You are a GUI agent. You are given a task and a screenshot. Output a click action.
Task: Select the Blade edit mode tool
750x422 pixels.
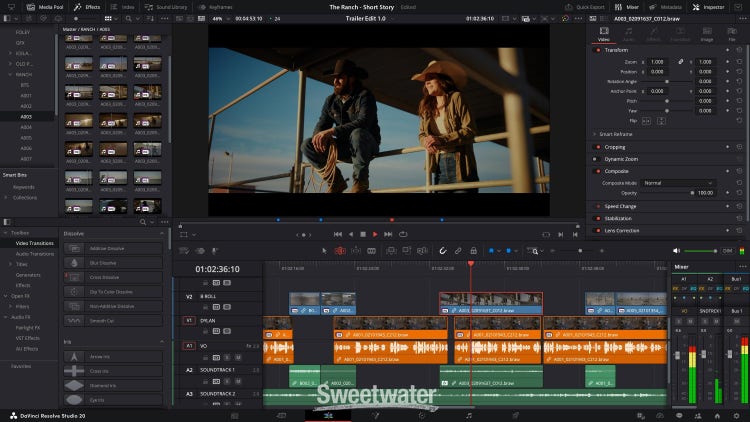pyautogui.click(x=369, y=250)
